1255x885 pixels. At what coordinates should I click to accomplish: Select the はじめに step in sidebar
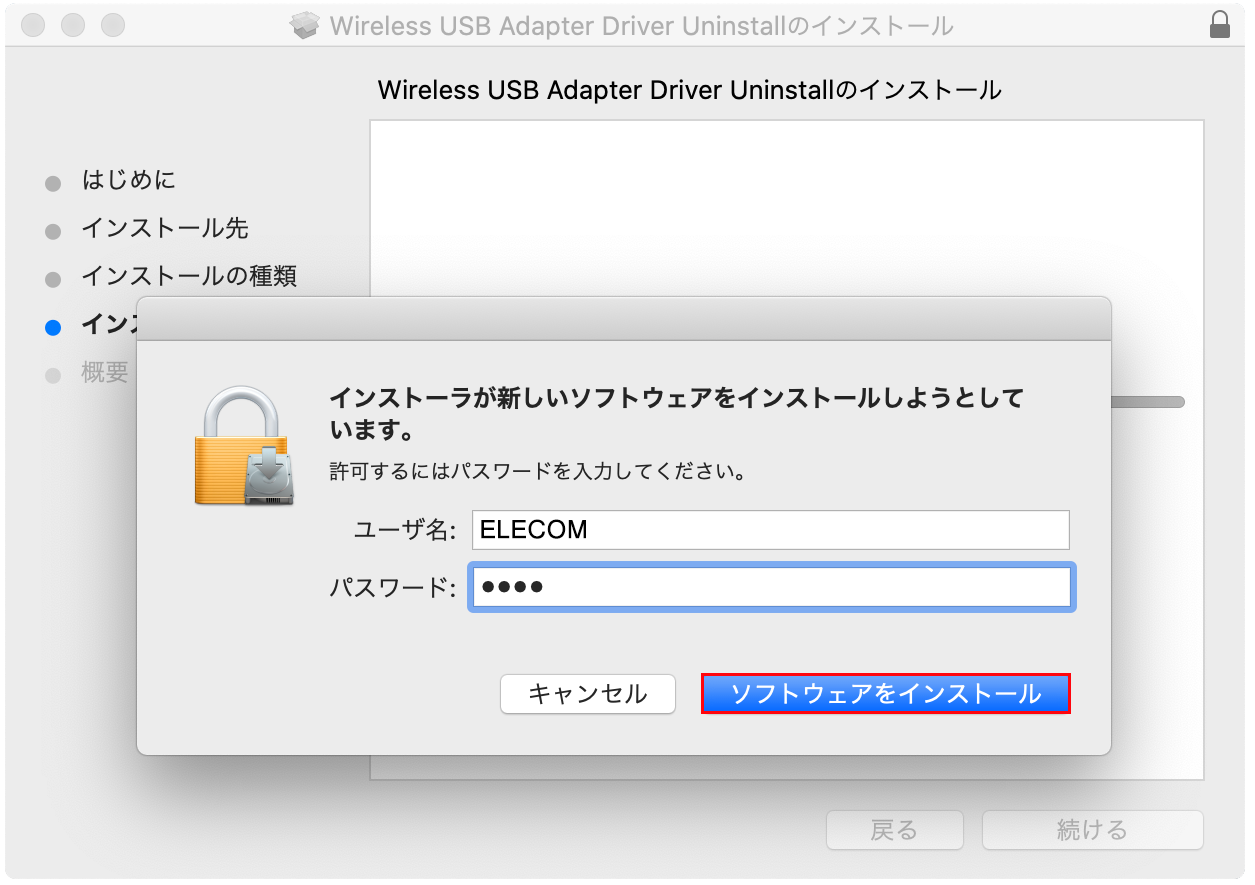(x=128, y=180)
